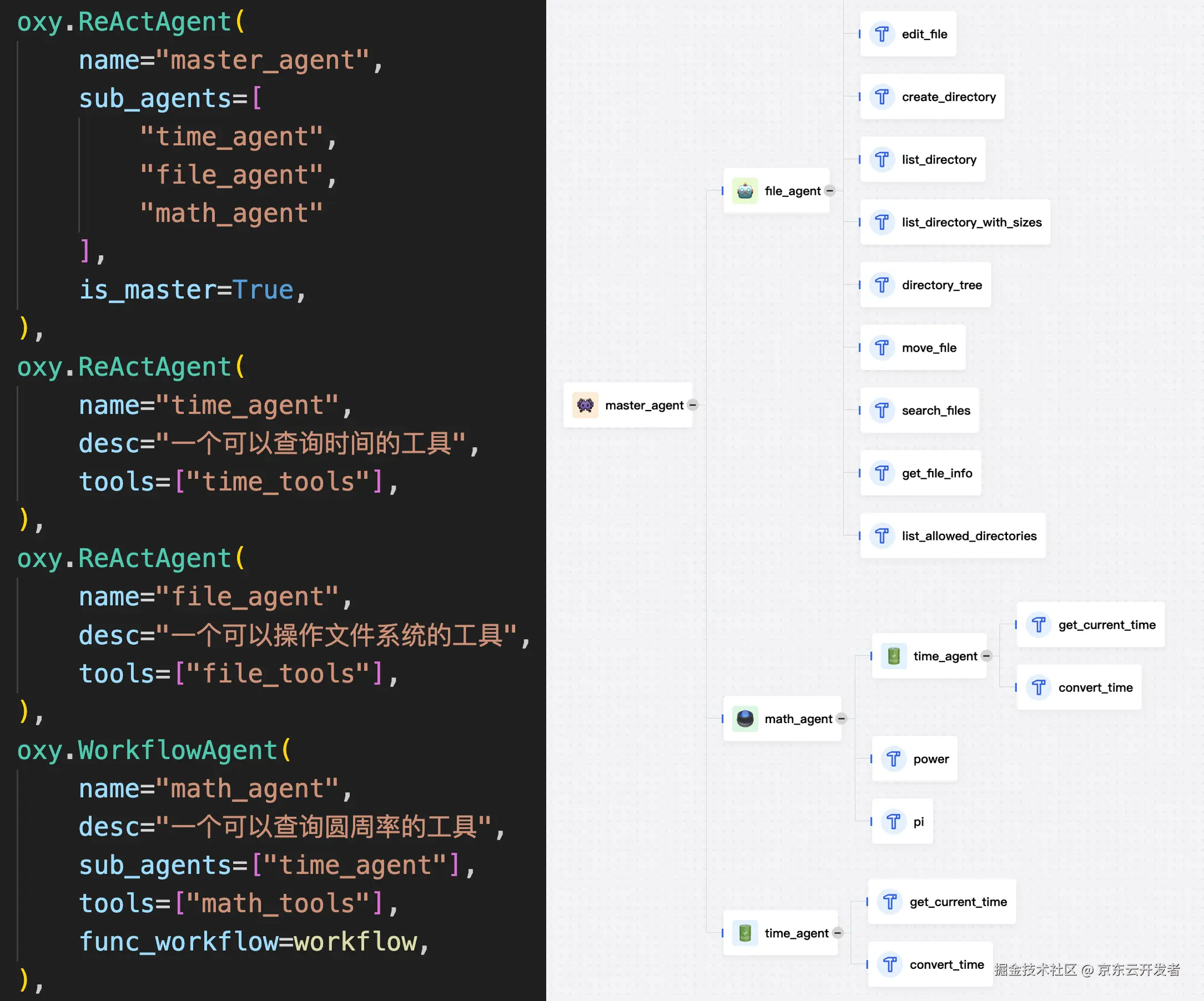The image size is (1204, 1001).
Task: Click the tool icon beside create_directory
Action: pos(882,97)
